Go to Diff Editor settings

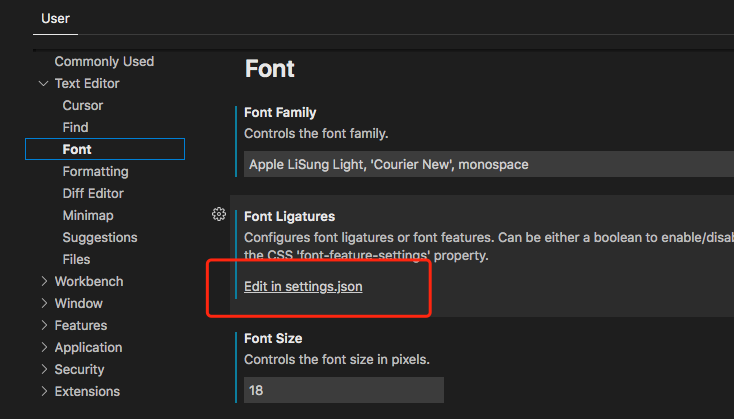click(93, 194)
